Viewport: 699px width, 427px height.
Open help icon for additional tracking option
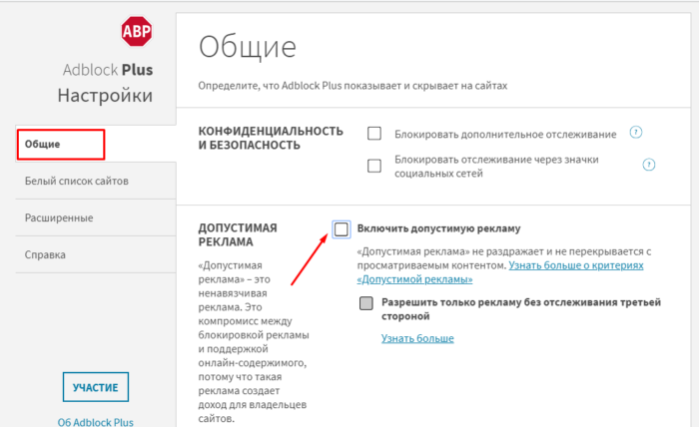pyautogui.click(x=636, y=132)
